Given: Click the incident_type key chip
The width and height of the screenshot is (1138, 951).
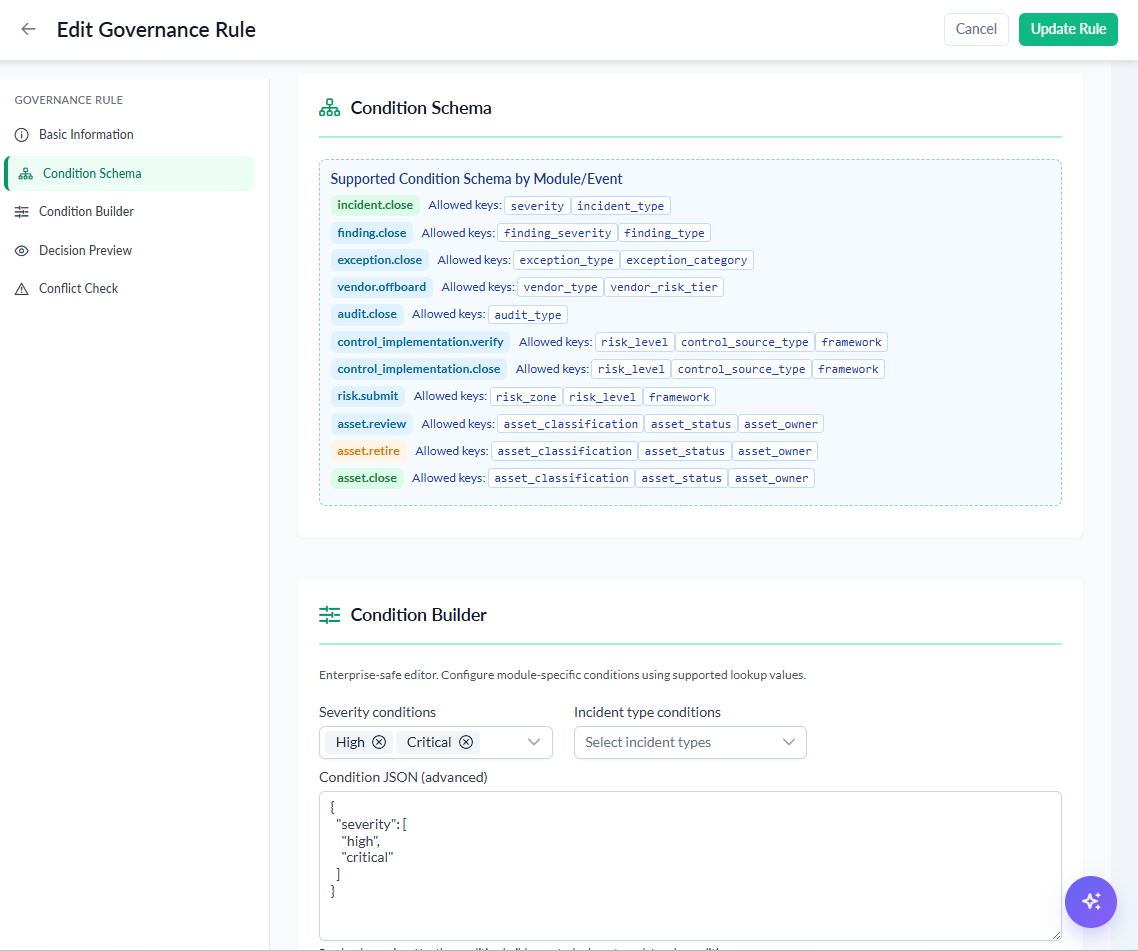Looking at the screenshot, I should click(x=621, y=206).
